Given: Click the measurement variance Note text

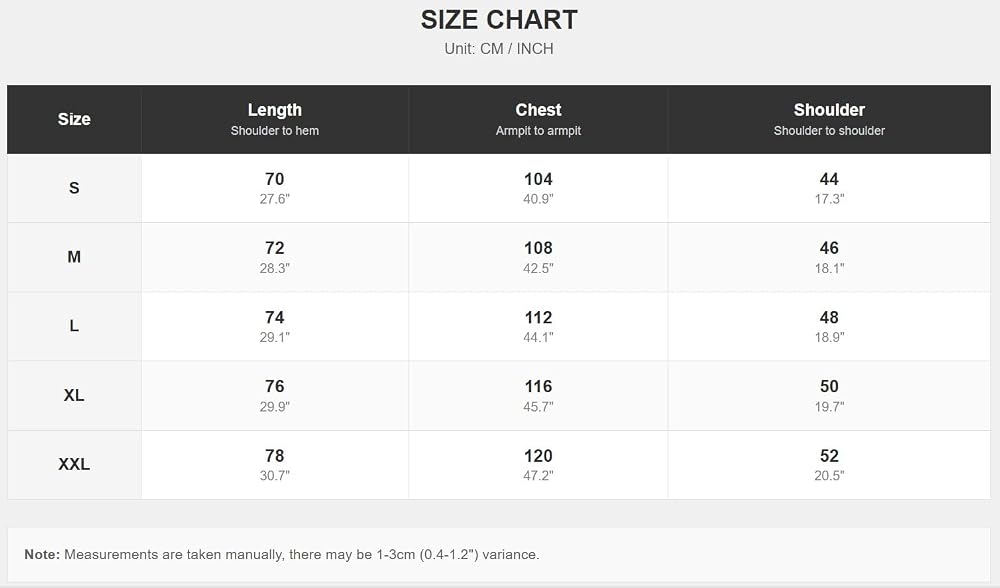Looking at the screenshot, I should [x=282, y=555].
